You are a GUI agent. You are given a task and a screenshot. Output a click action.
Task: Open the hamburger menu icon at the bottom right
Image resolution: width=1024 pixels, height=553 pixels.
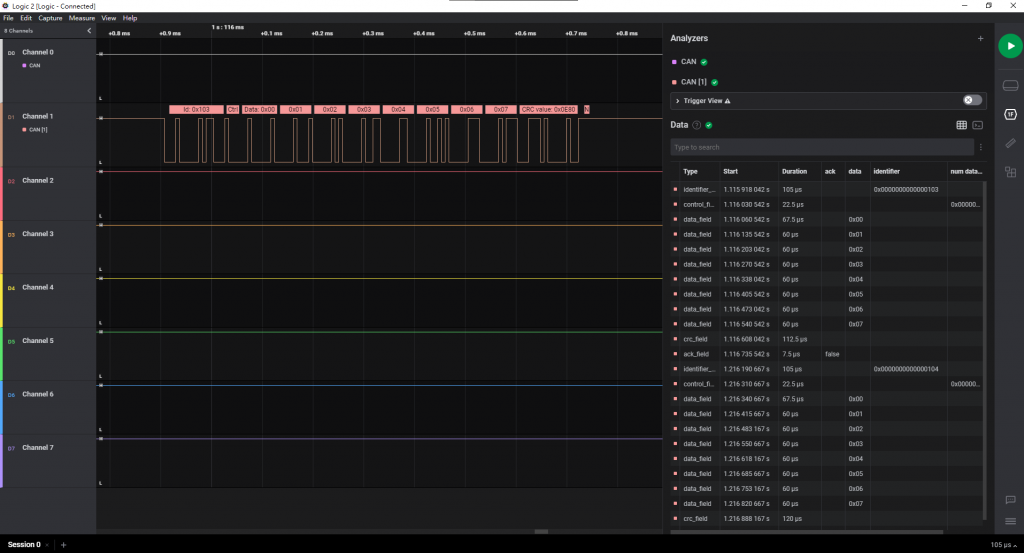[1010, 521]
